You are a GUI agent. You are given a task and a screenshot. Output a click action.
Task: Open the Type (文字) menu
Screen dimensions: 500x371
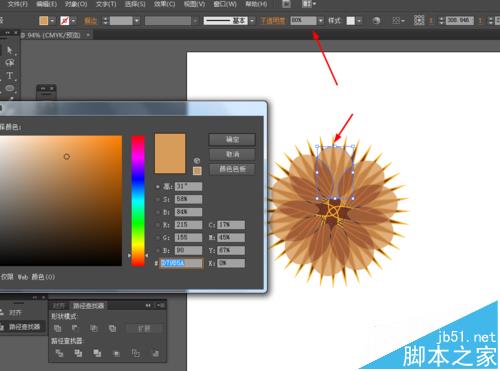[106, 4]
